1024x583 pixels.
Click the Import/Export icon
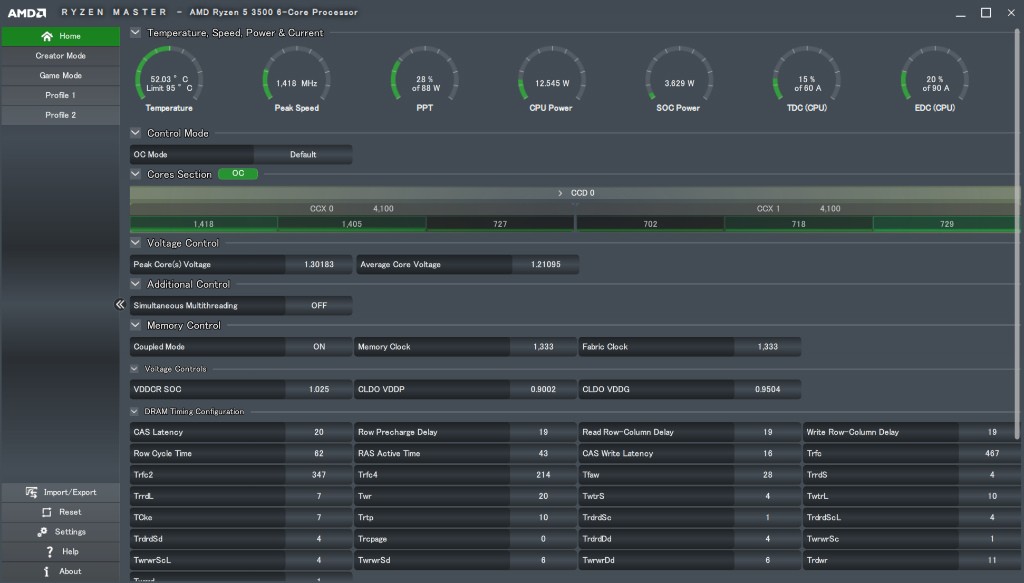coord(32,492)
